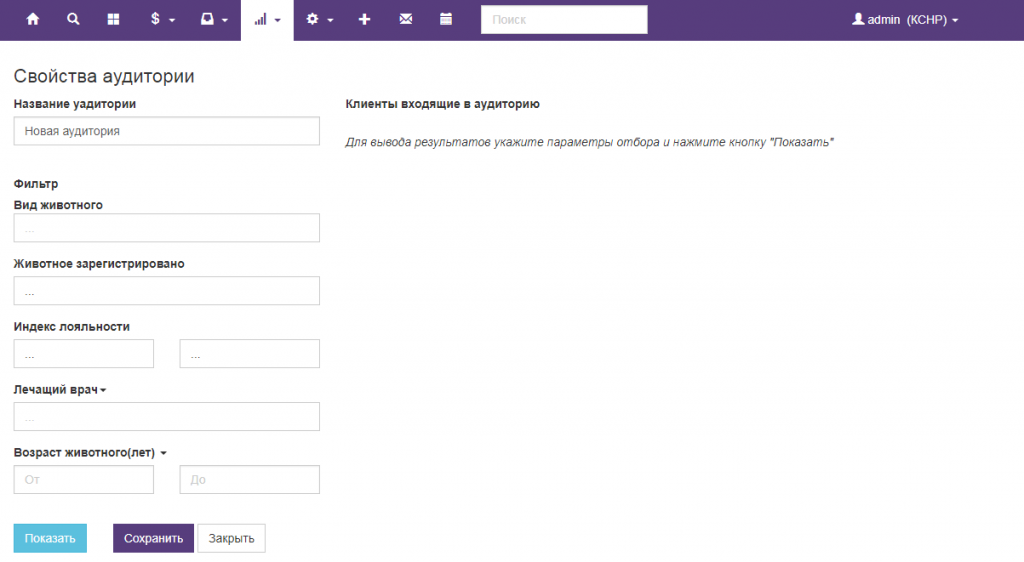Click the first Индекс лояльности field

click(84, 354)
